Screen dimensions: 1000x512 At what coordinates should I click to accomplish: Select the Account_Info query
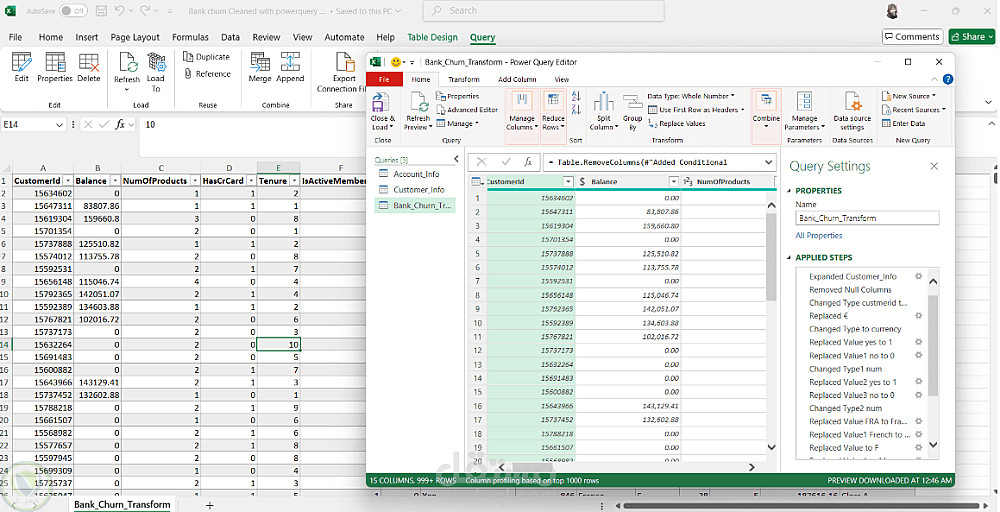coord(416,174)
